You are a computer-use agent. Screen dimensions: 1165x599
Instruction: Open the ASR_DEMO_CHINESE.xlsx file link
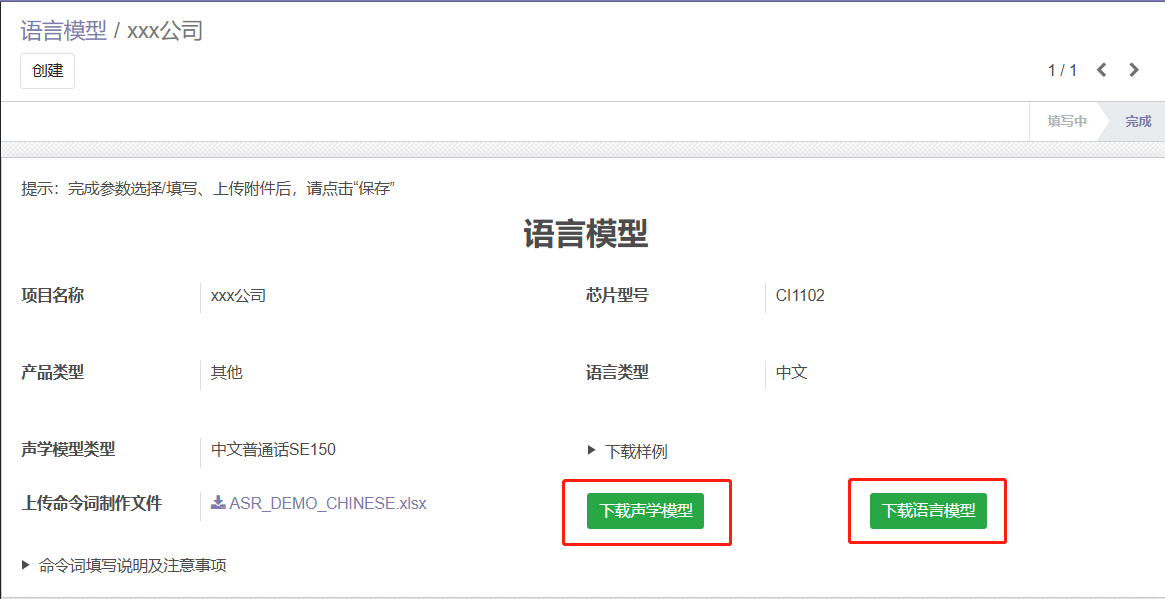(328, 503)
